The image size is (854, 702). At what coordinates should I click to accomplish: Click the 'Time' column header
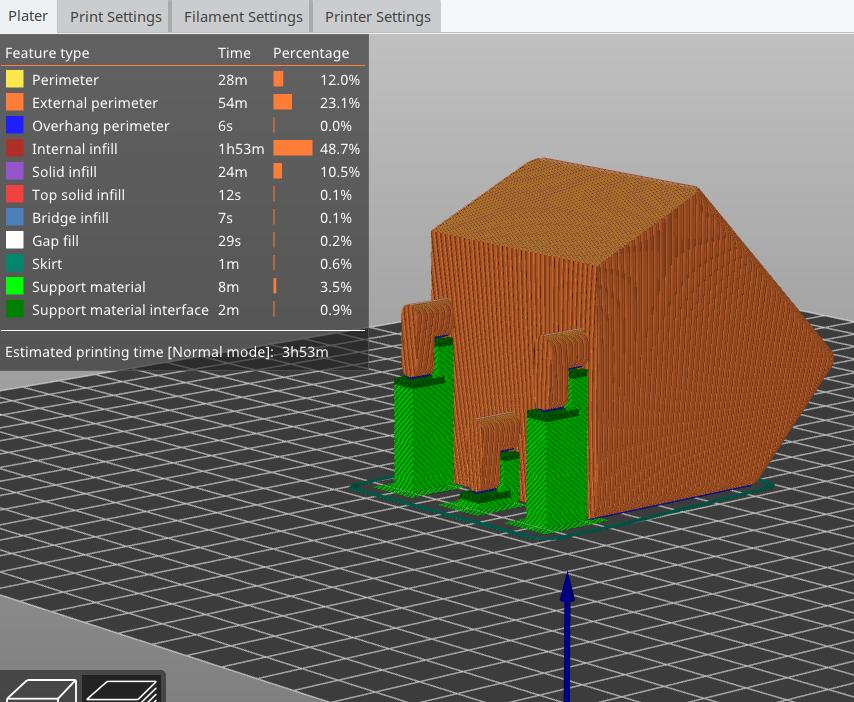(x=234, y=53)
